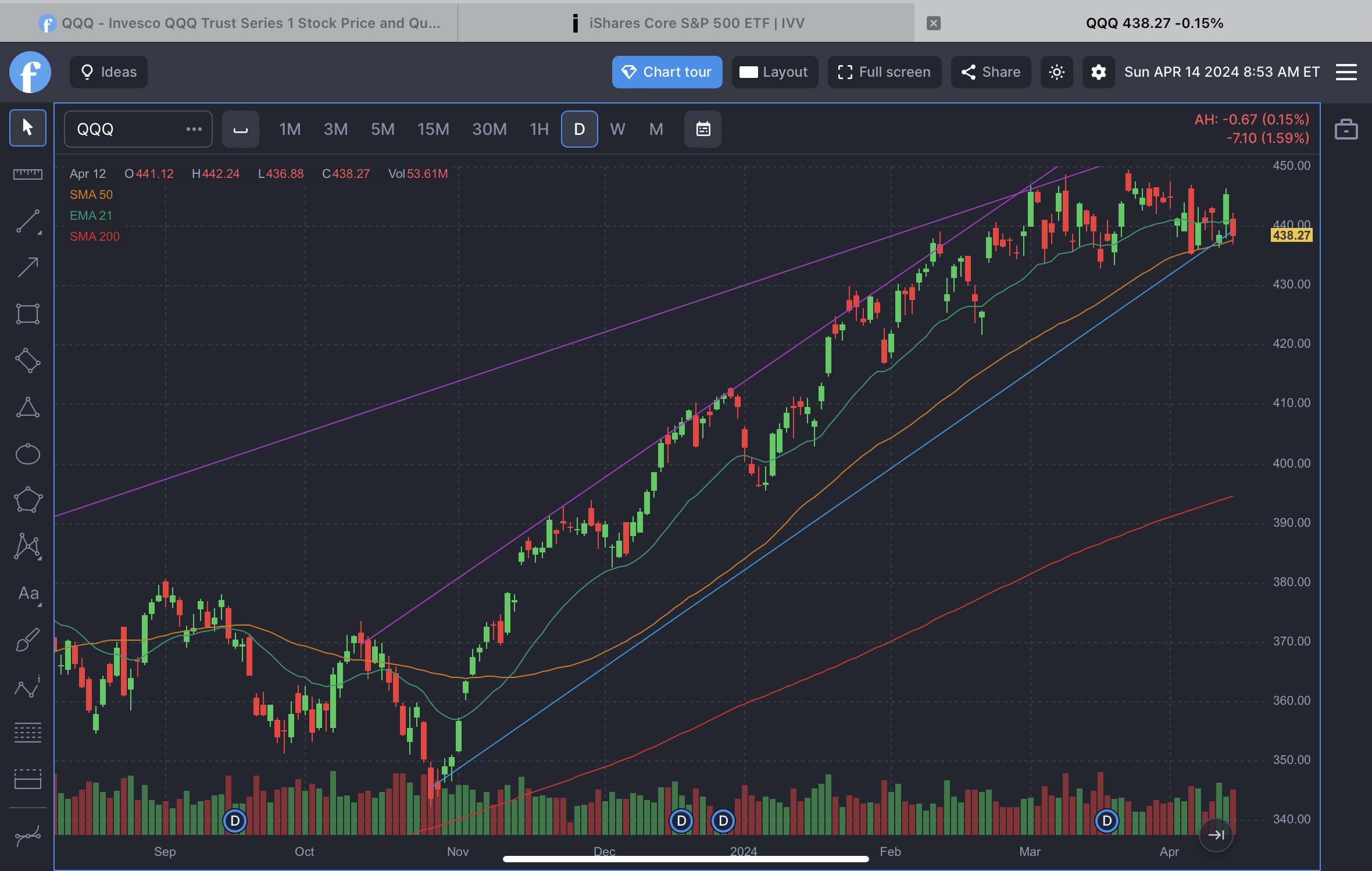Open SMA 50 indicator settings

click(x=91, y=195)
